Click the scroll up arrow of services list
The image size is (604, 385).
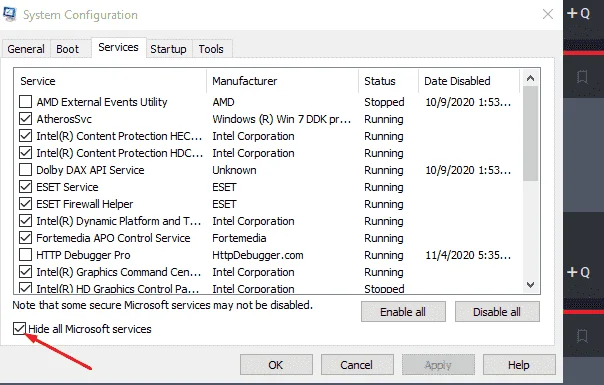tap(530, 78)
